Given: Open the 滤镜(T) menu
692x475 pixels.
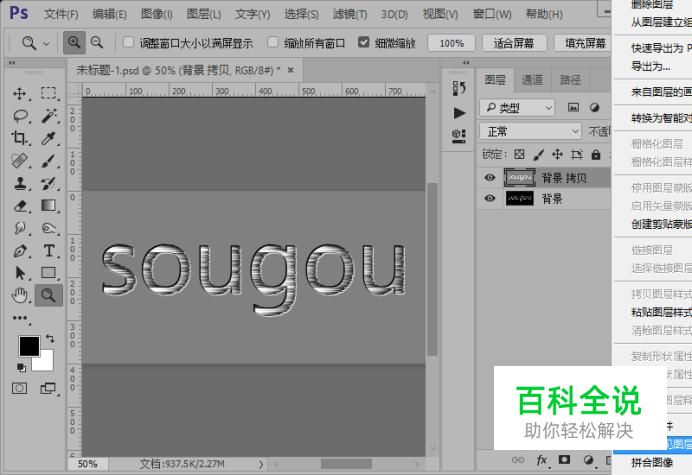Looking at the screenshot, I should coord(350,15).
